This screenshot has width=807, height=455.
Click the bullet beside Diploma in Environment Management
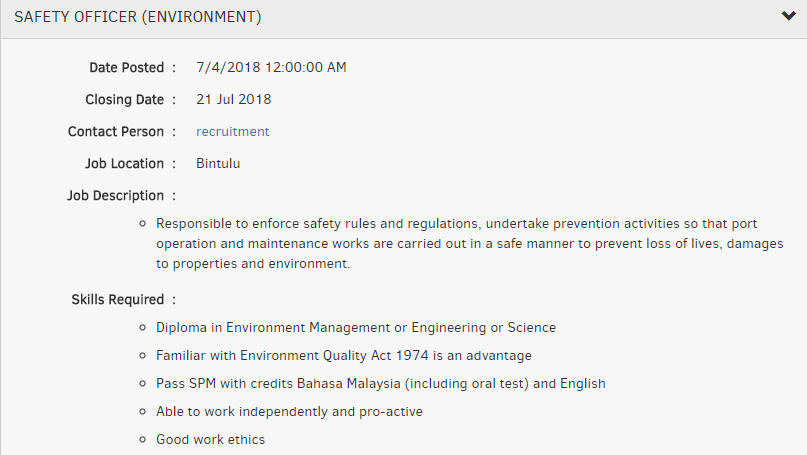[143, 328]
